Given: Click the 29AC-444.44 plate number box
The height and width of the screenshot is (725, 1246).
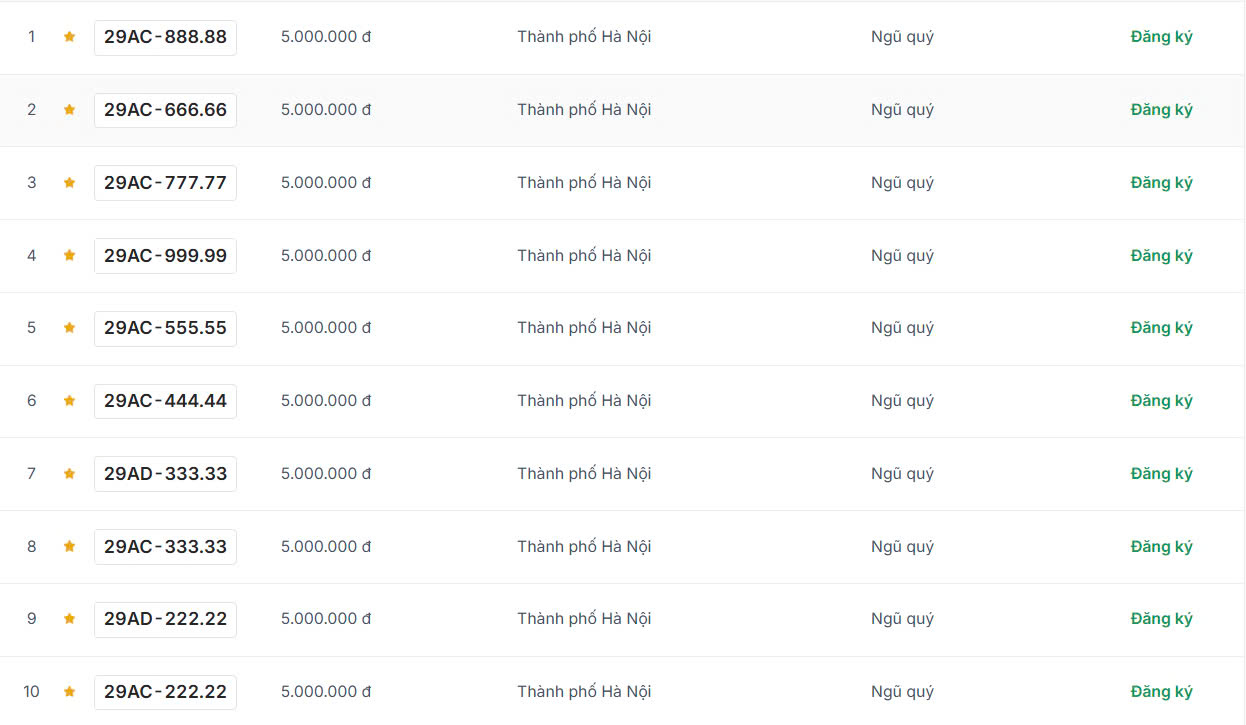Looking at the screenshot, I should click(165, 401).
